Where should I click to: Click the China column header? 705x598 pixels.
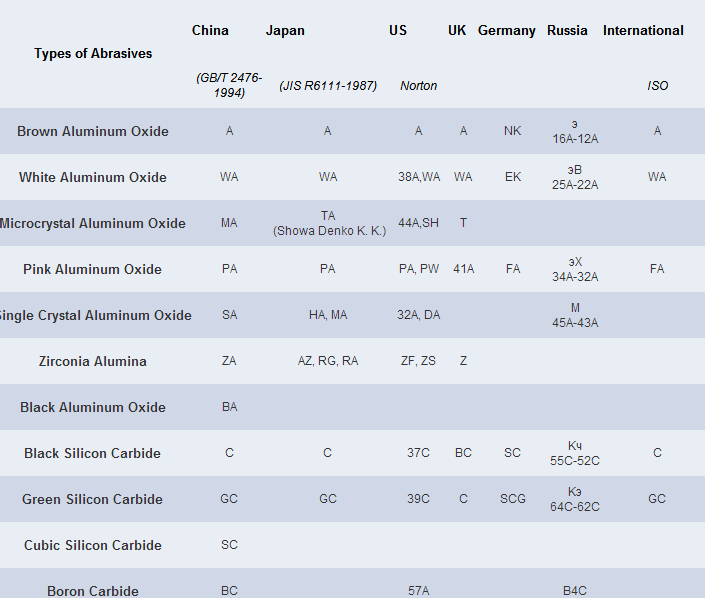(210, 30)
